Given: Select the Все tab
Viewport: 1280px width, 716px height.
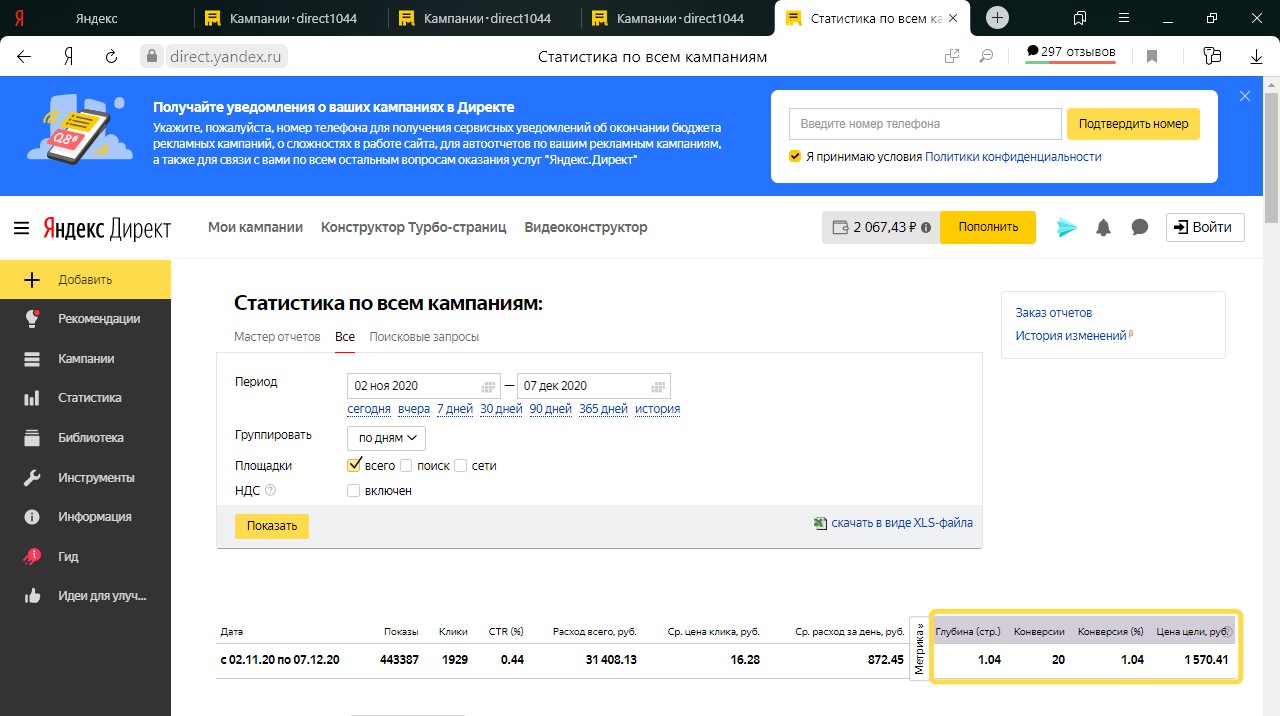Looking at the screenshot, I should [345, 337].
